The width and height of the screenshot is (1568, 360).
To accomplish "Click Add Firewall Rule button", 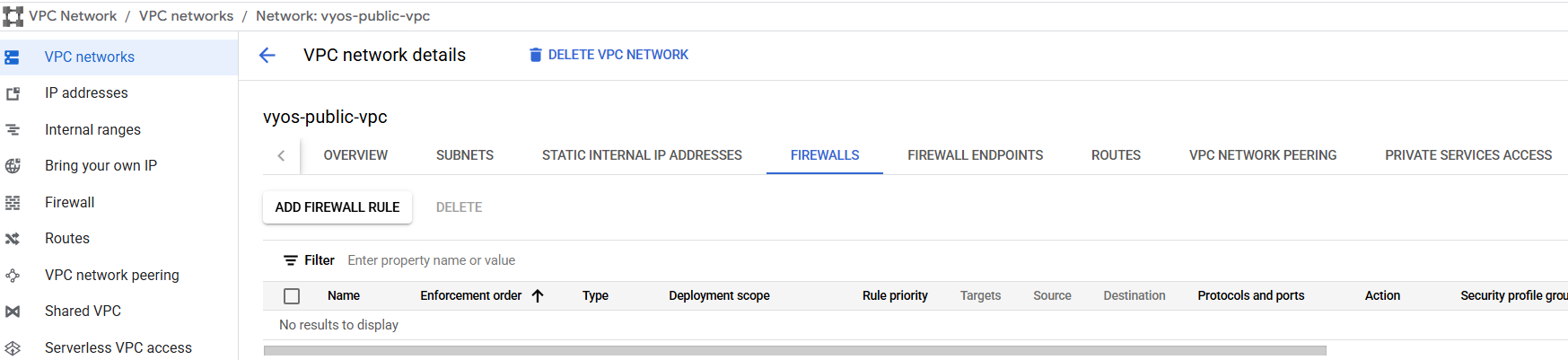I will point(337,207).
